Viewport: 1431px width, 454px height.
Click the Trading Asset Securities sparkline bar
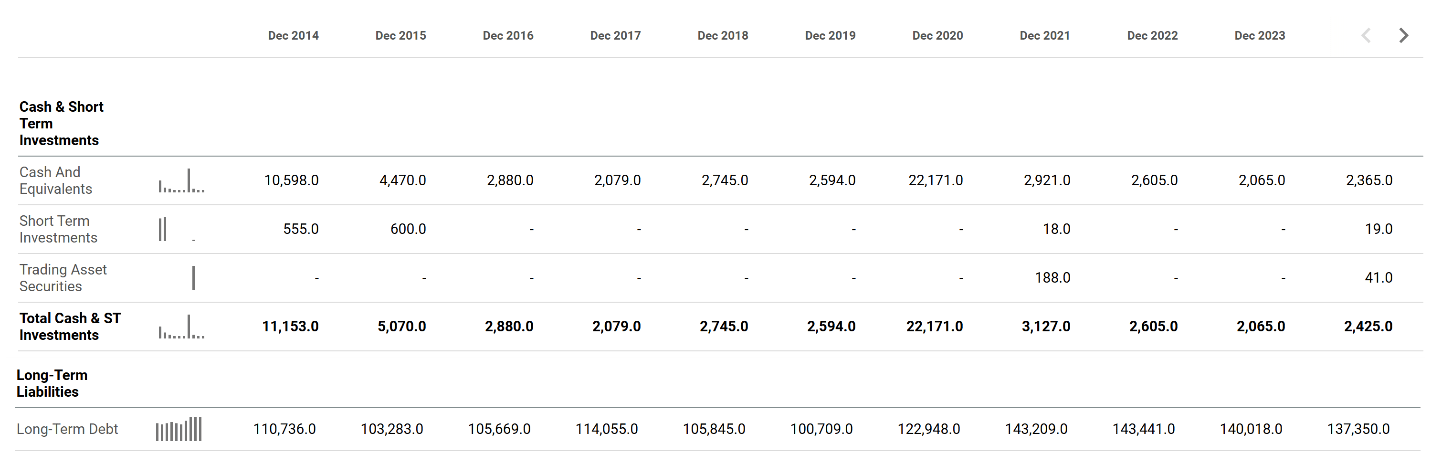point(193,277)
